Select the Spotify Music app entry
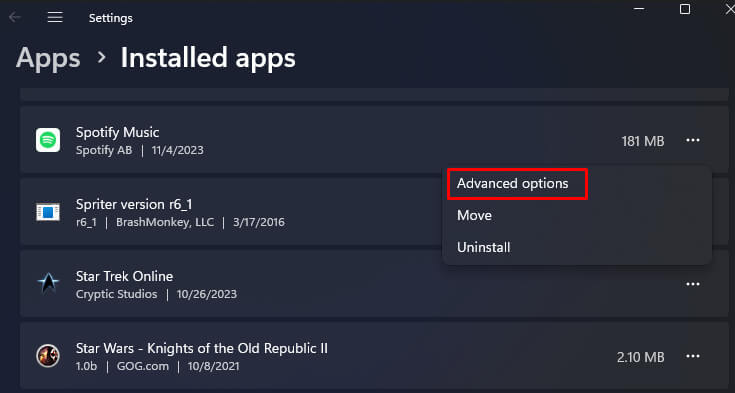735x393 pixels. tap(374, 140)
